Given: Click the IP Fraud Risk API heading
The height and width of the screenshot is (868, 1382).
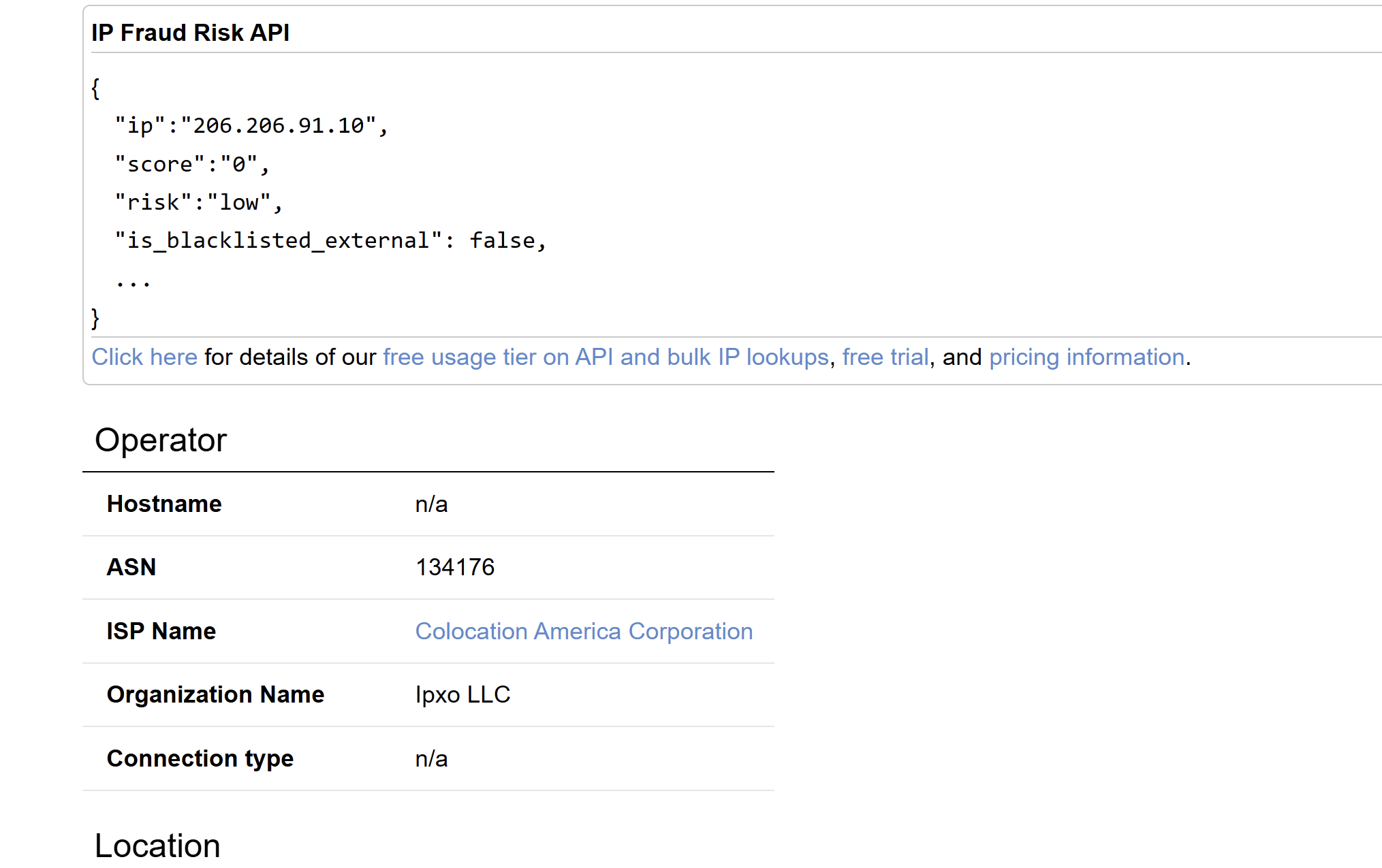Looking at the screenshot, I should (190, 33).
